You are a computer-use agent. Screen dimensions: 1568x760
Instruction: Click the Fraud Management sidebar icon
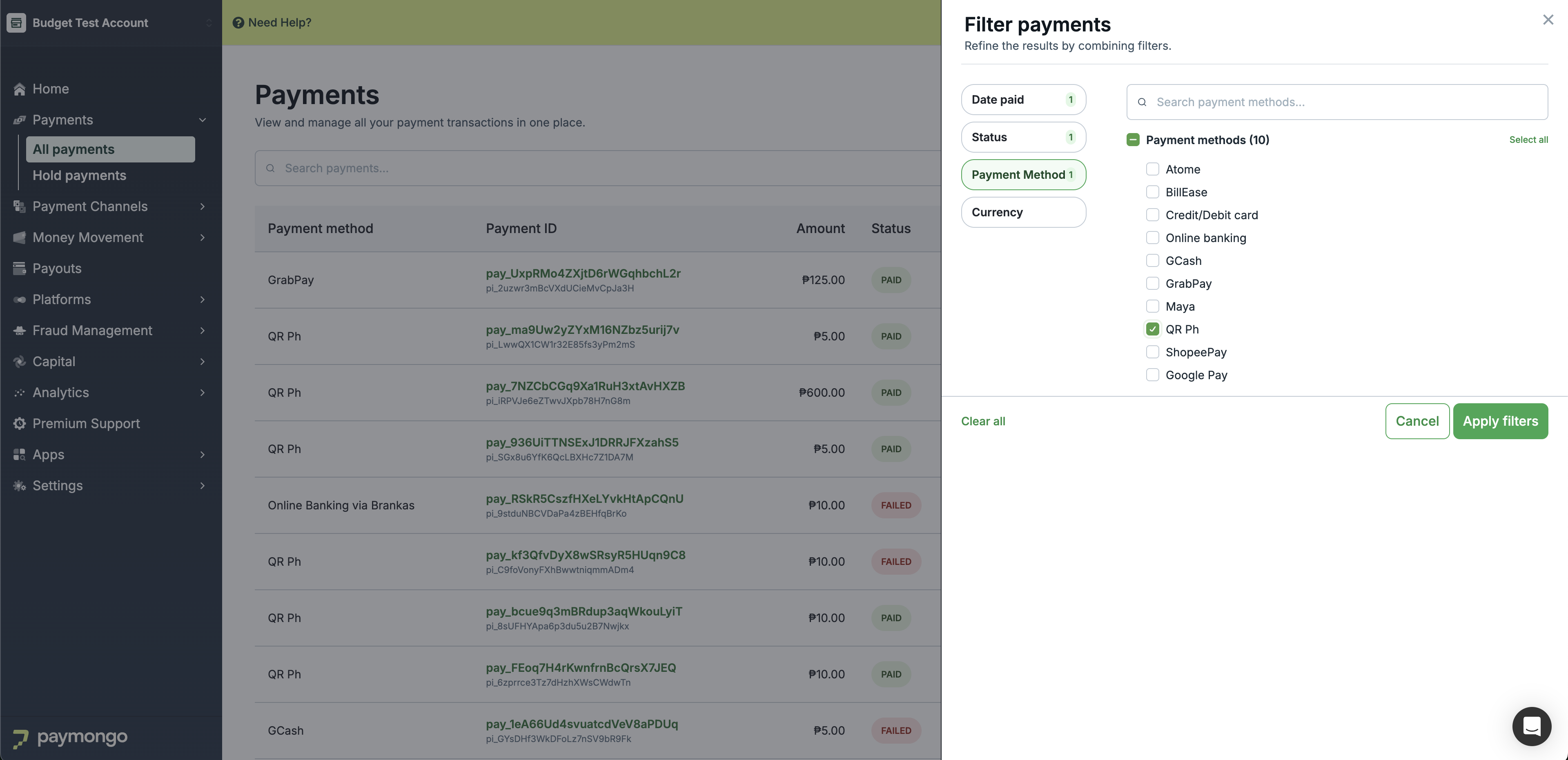coord(20,331)
